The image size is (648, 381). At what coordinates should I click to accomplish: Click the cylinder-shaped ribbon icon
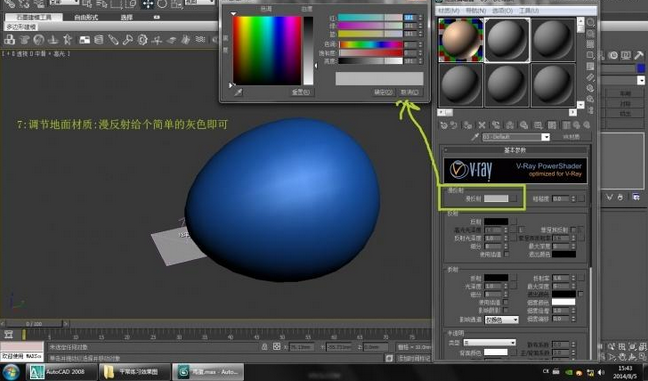(99, 40)
